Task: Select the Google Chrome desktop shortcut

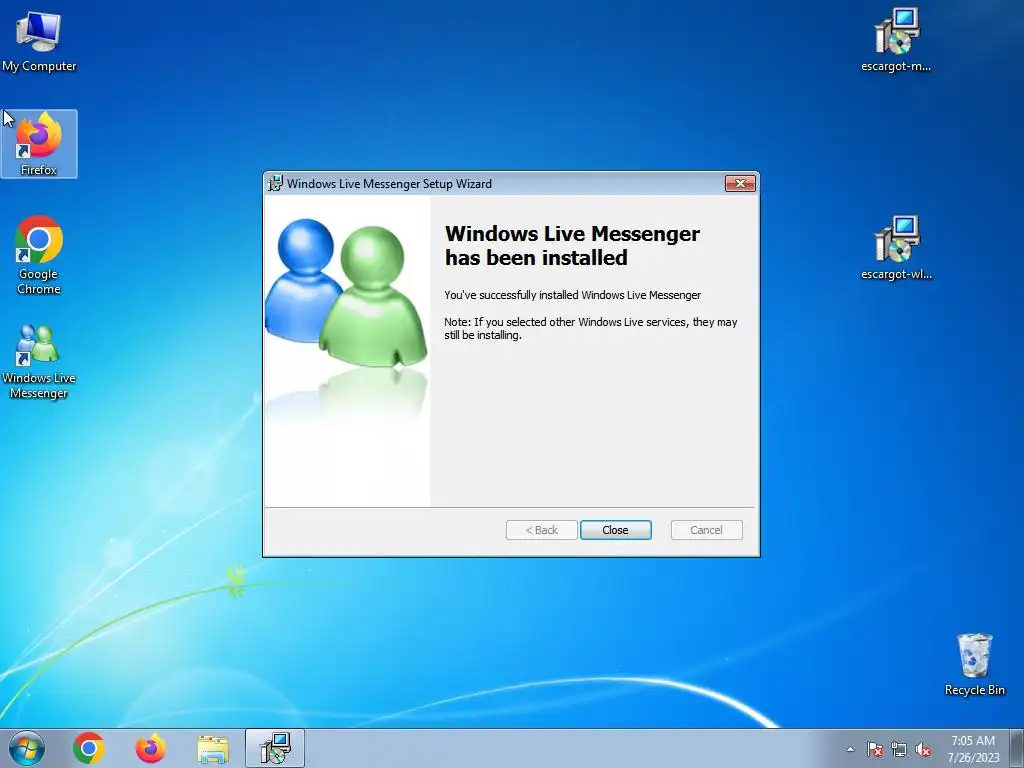Action: point(39,255)
